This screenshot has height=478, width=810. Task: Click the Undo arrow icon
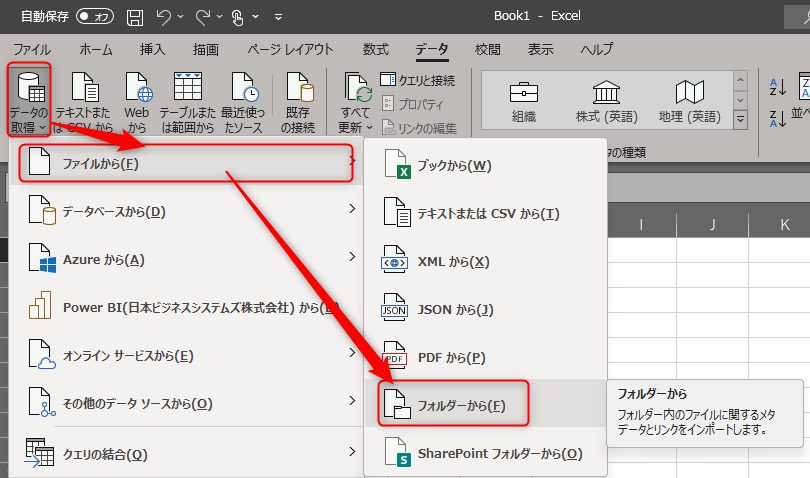164,17
